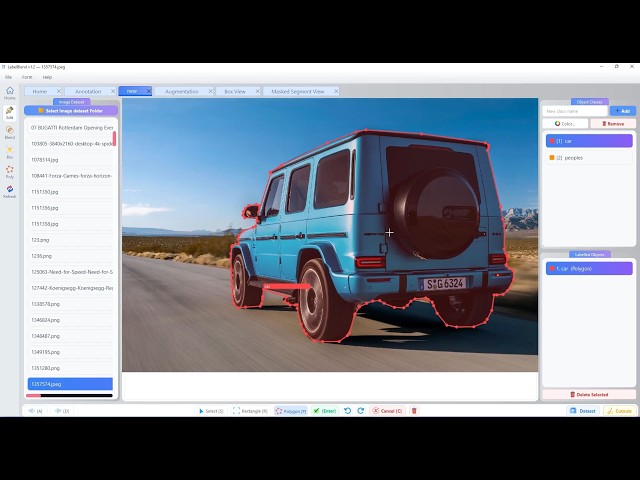
Task: Open 07 BUGATTI Rotterdam Opening file
Action: click(70, 128)
